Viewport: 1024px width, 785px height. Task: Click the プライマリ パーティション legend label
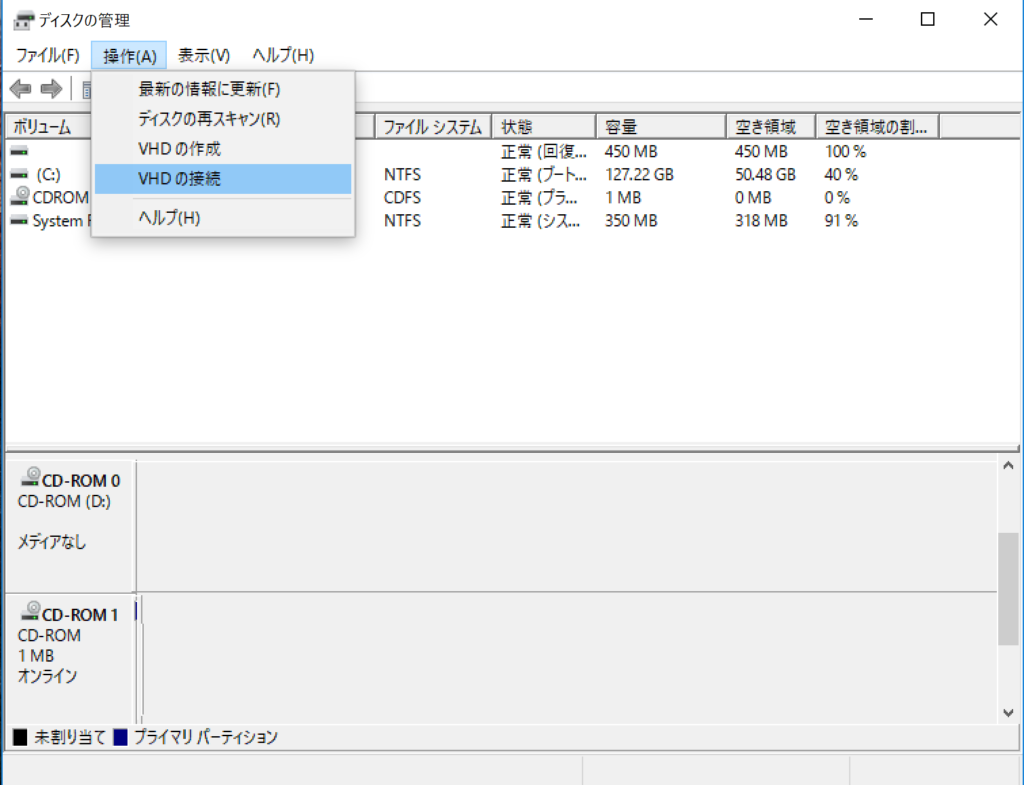tap(206, 737)
